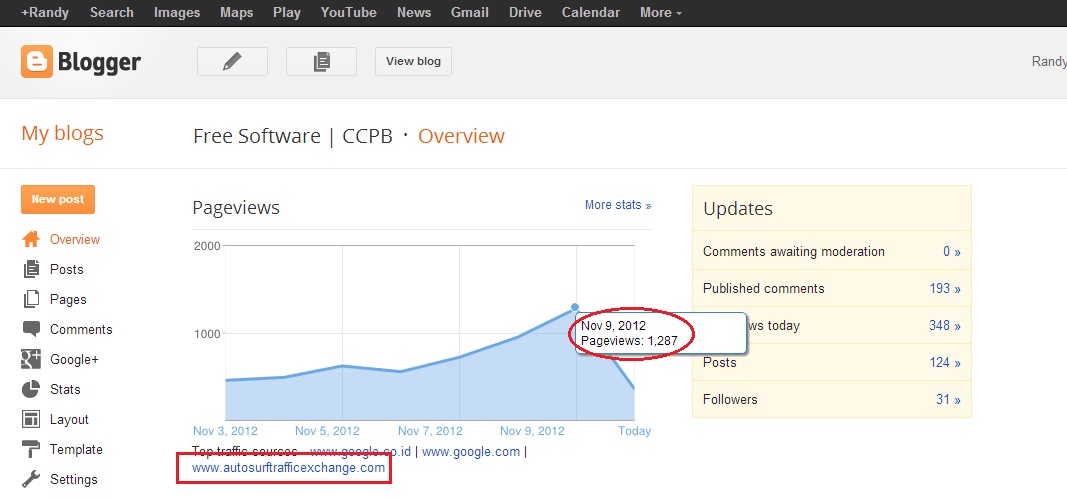This screenshot has width=1067, height=499.
Task: Select Pages in the sidebar
Action: click(68, 300)
